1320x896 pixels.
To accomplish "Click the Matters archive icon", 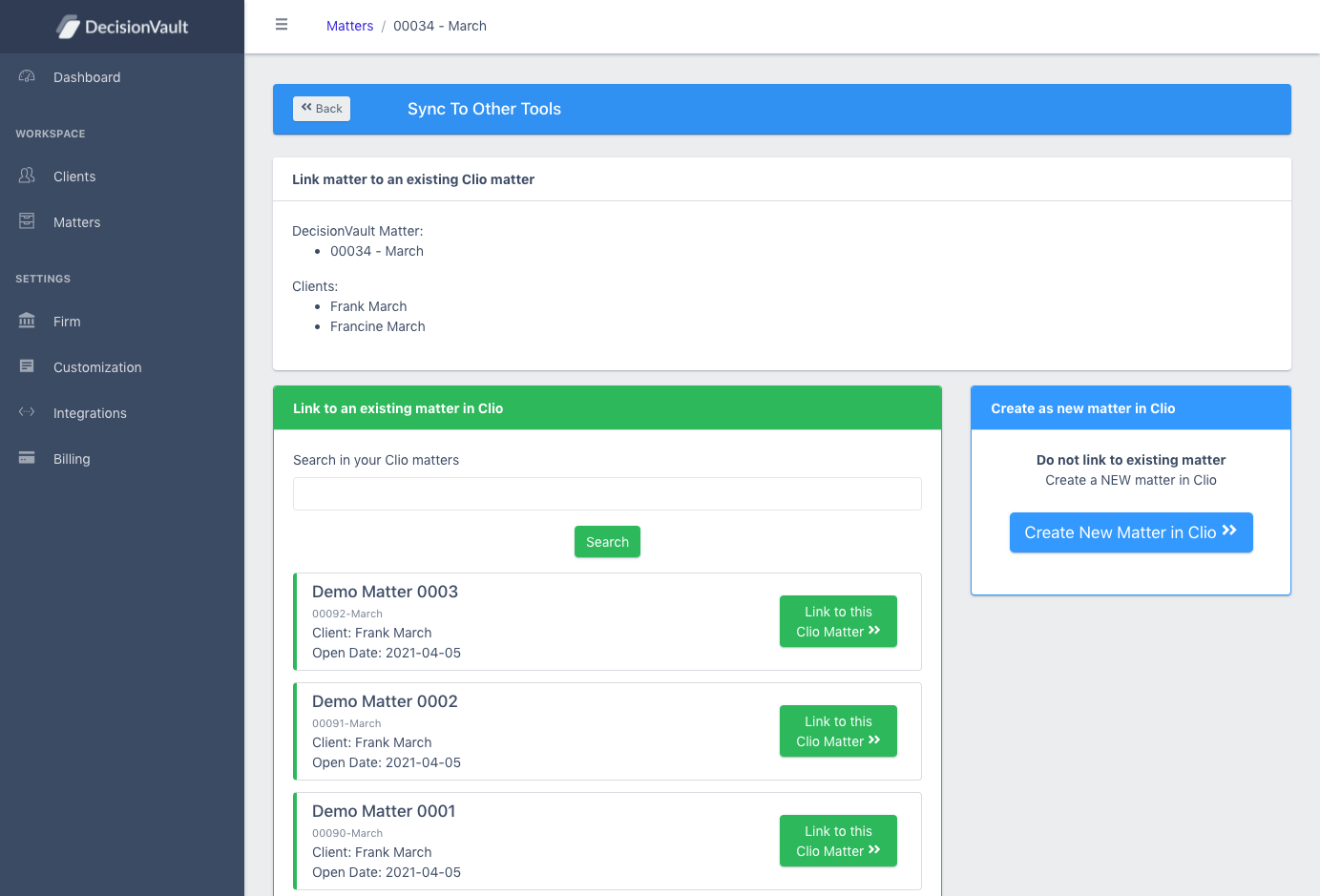I will tap(27, 221).
